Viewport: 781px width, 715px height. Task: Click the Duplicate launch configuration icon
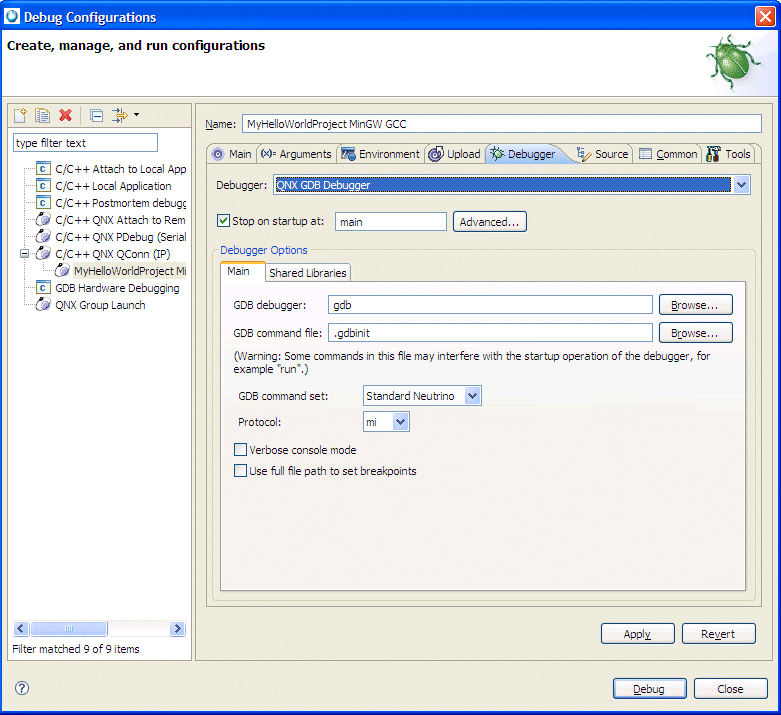pos(43,116)
